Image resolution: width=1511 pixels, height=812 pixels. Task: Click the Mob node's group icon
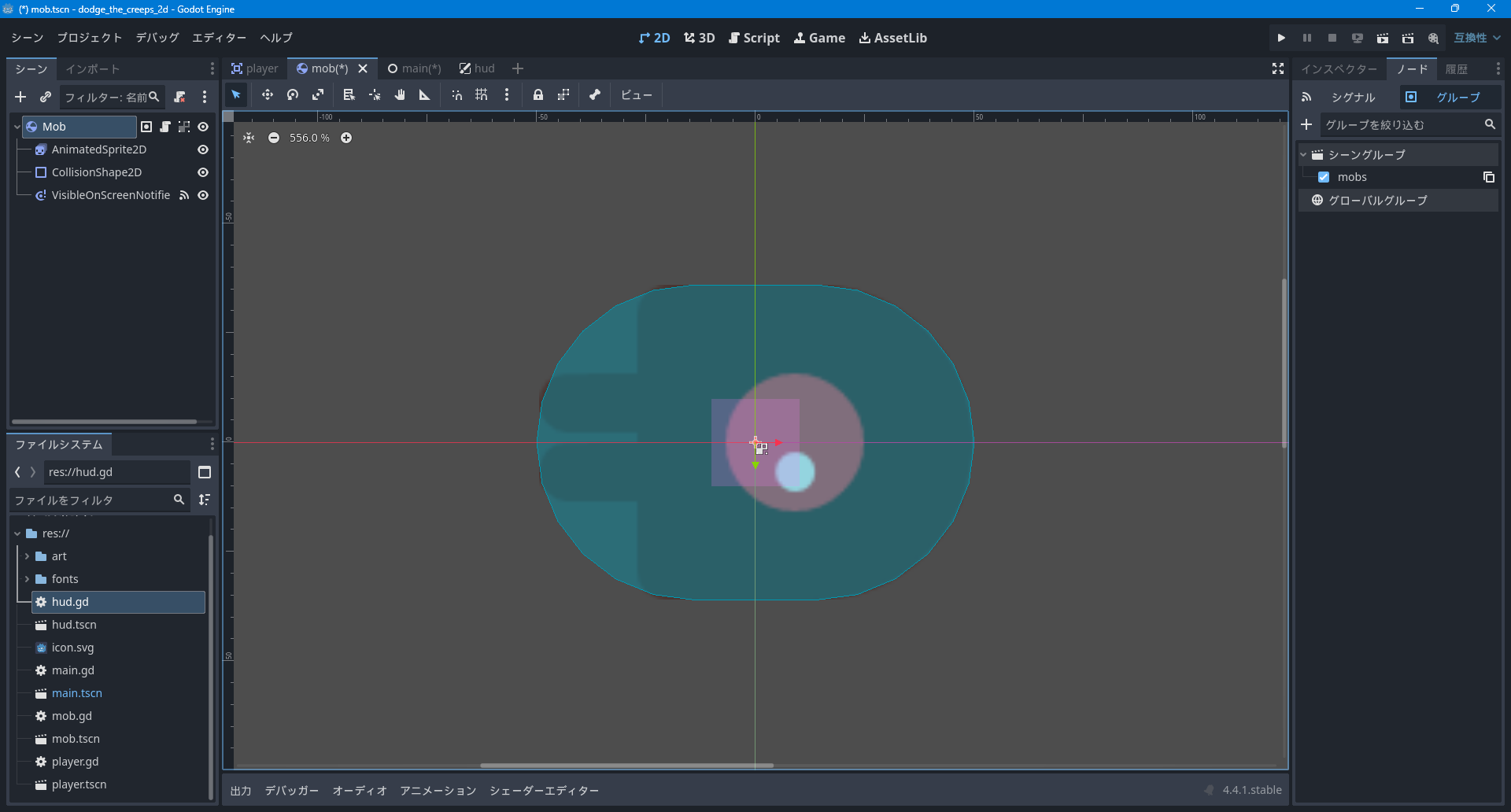(184, 127)
